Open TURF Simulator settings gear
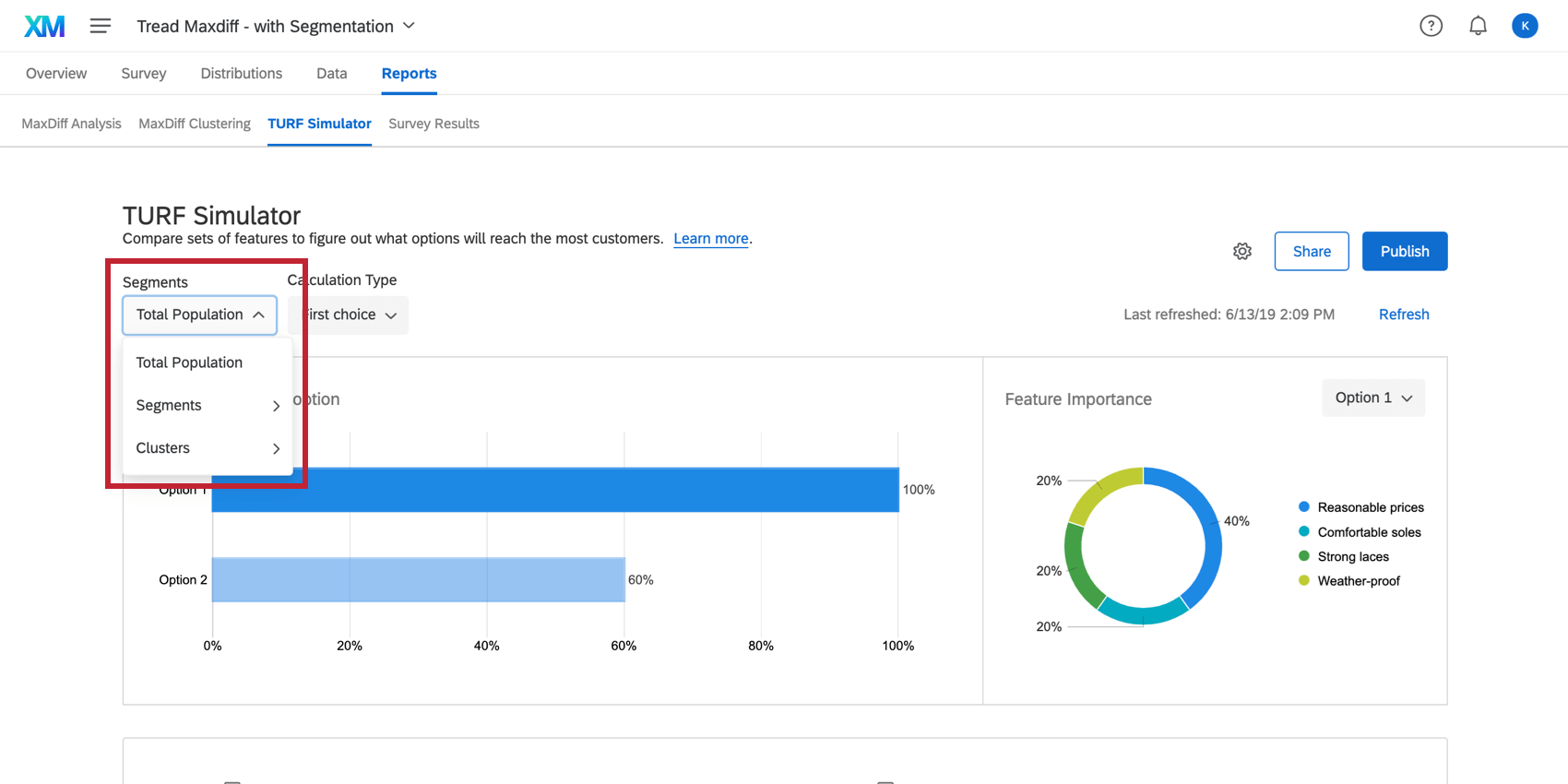1568x784 pixels. [x=1242, y=252]
